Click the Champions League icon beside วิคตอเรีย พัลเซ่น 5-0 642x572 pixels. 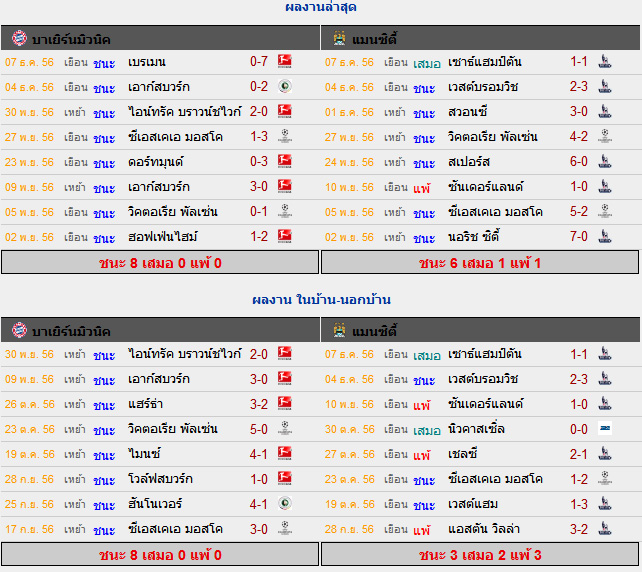click(285, 428)
